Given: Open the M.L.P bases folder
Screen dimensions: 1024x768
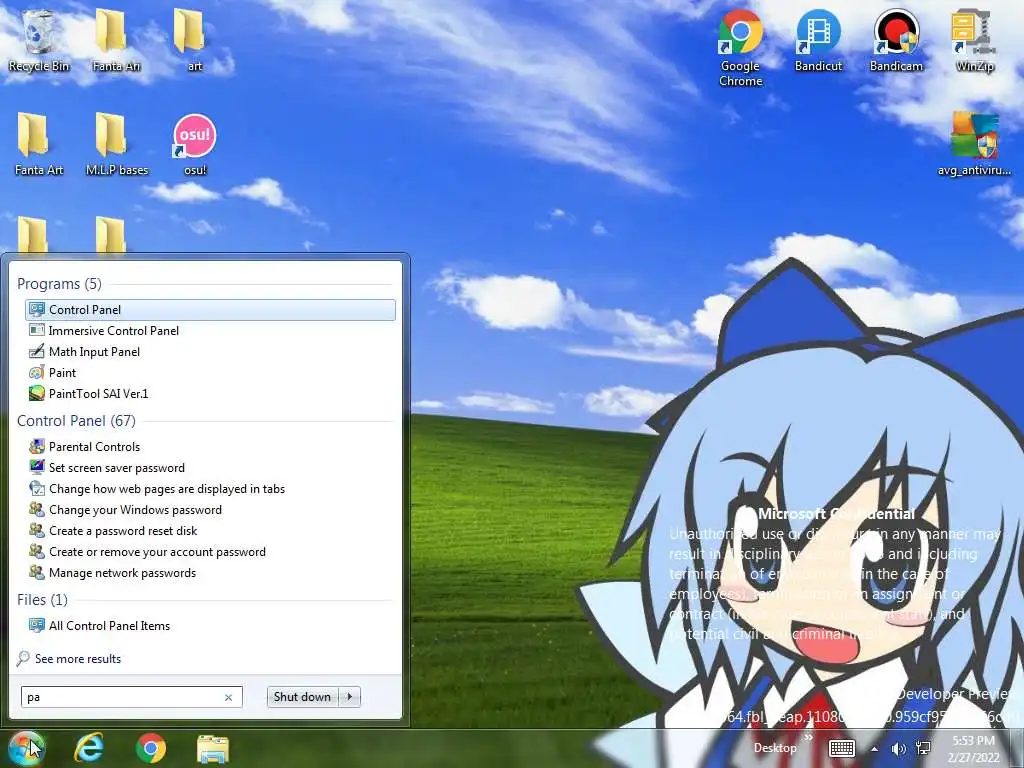Looking at the screenshot, I should coord(117,144).
